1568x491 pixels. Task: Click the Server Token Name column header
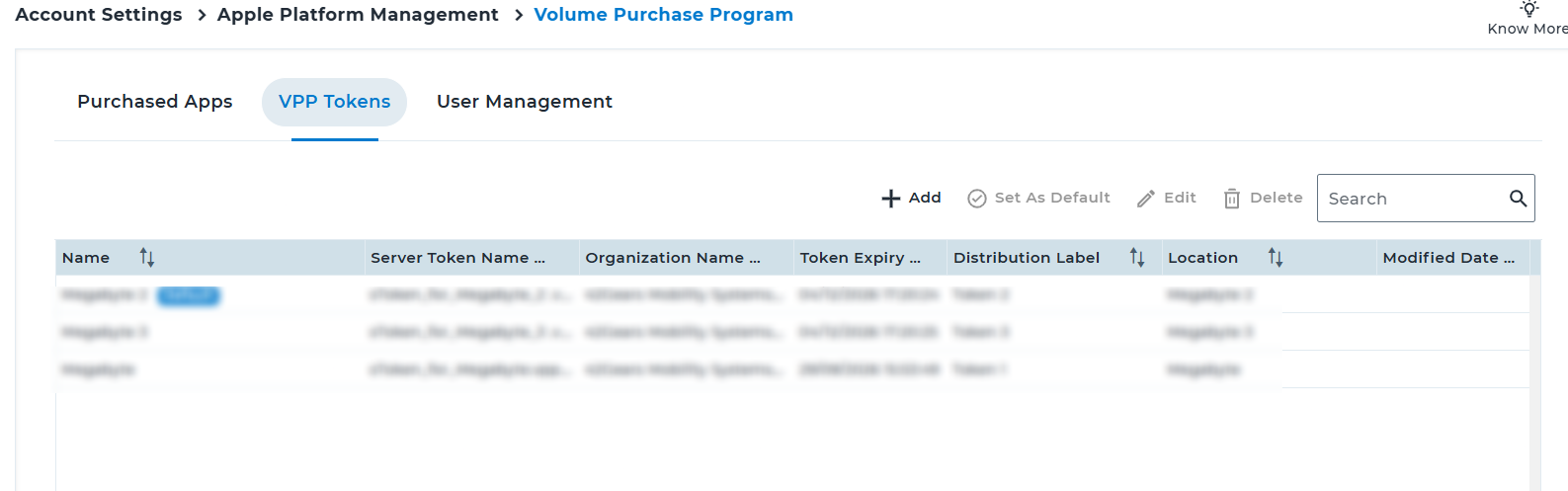tap(457, 258)
